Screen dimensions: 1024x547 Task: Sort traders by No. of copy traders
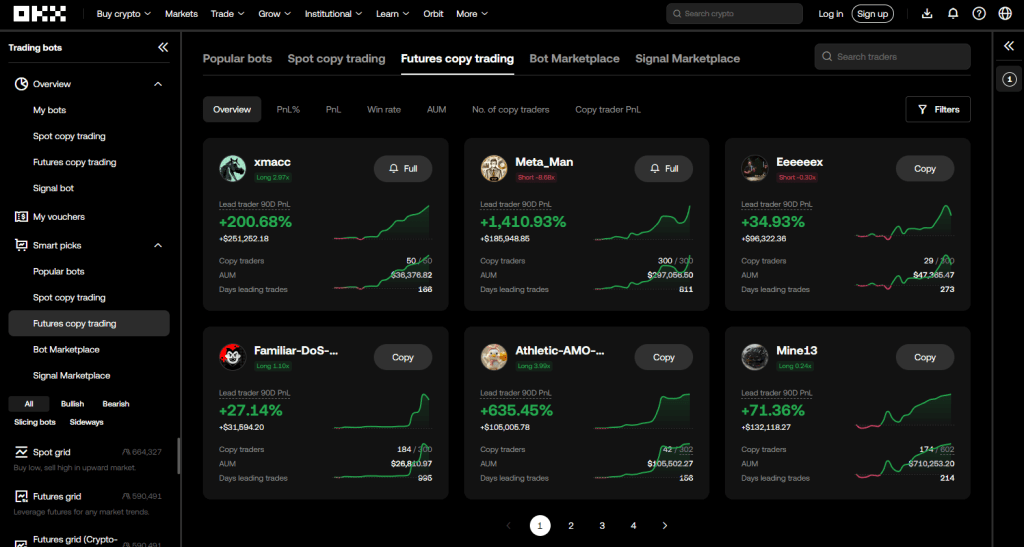511,110
